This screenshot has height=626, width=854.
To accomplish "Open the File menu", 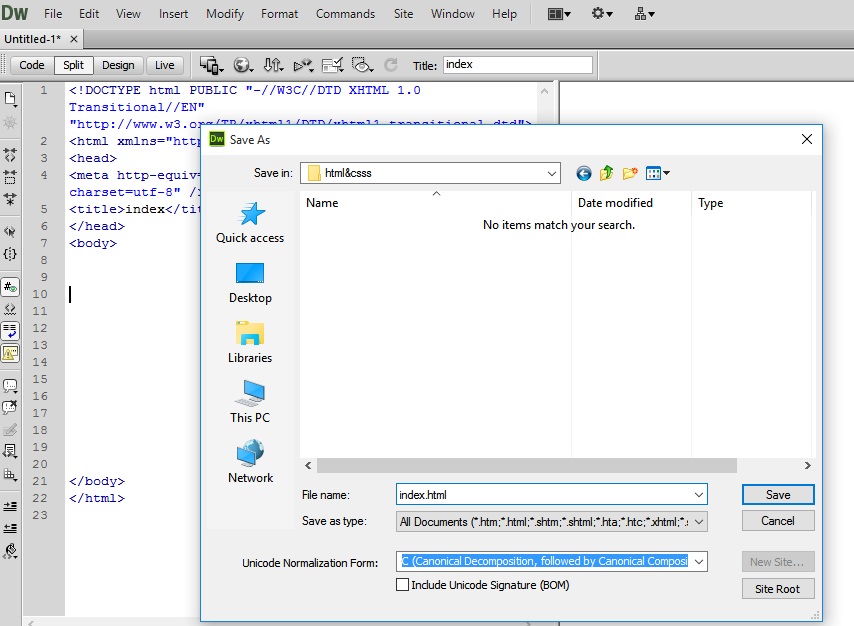I will click(53, 14).
